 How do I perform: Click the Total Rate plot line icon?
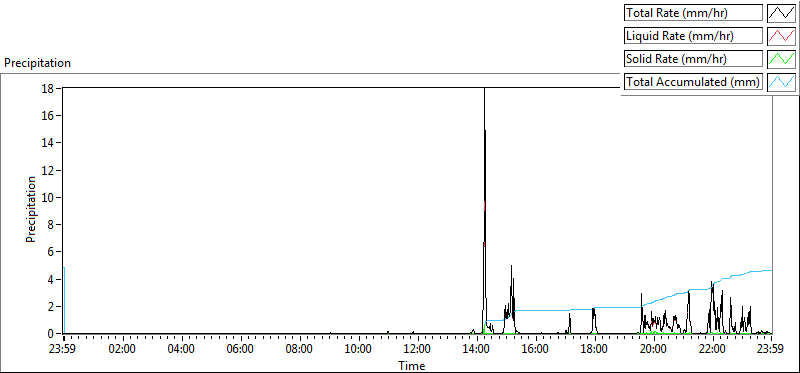[781, 13]
